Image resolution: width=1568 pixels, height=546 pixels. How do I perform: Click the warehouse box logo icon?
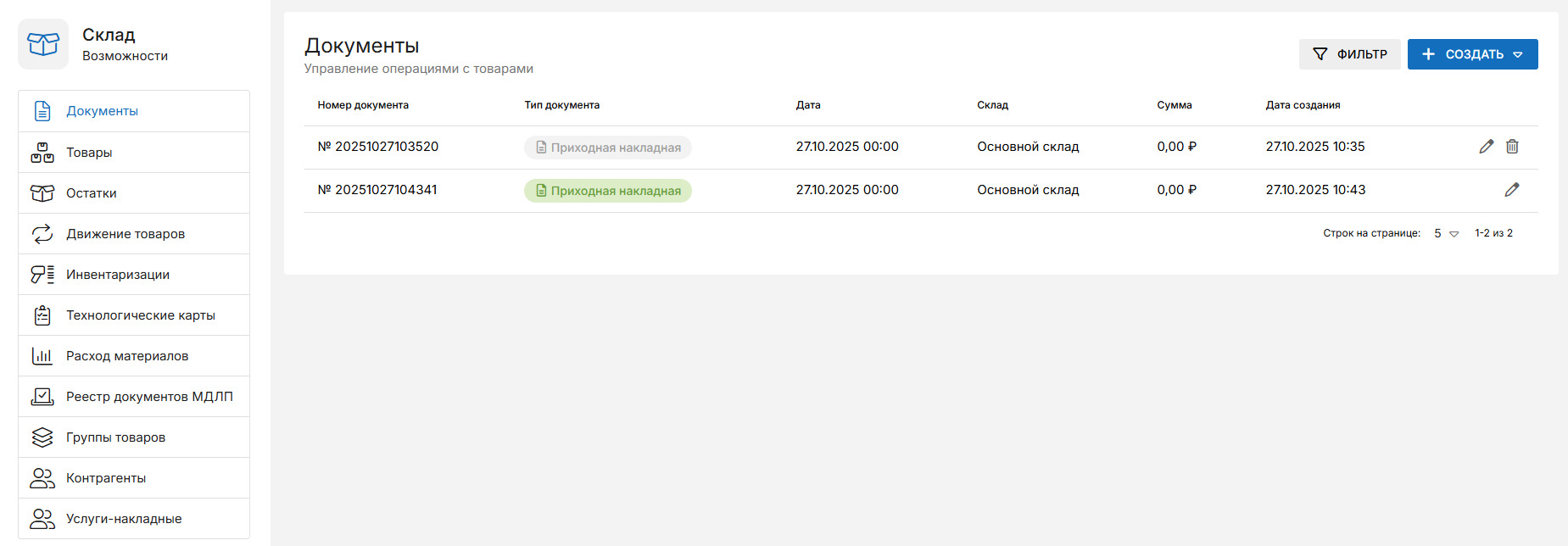43,44
